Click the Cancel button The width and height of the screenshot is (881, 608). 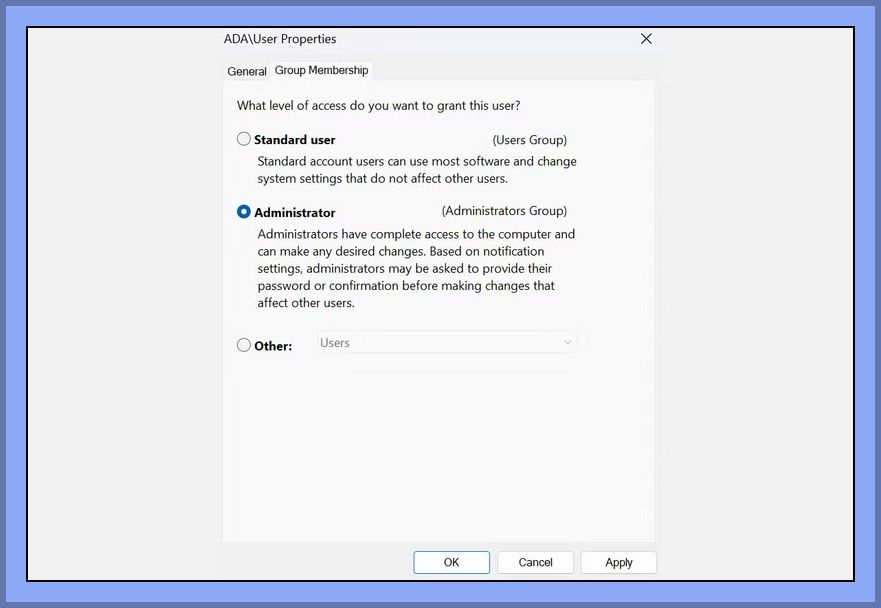[535, 562]
